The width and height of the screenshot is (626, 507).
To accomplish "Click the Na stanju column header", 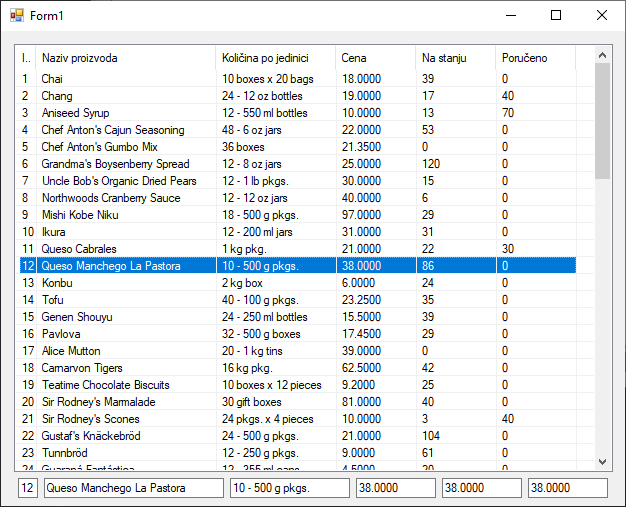I will [x=455, y=58].
